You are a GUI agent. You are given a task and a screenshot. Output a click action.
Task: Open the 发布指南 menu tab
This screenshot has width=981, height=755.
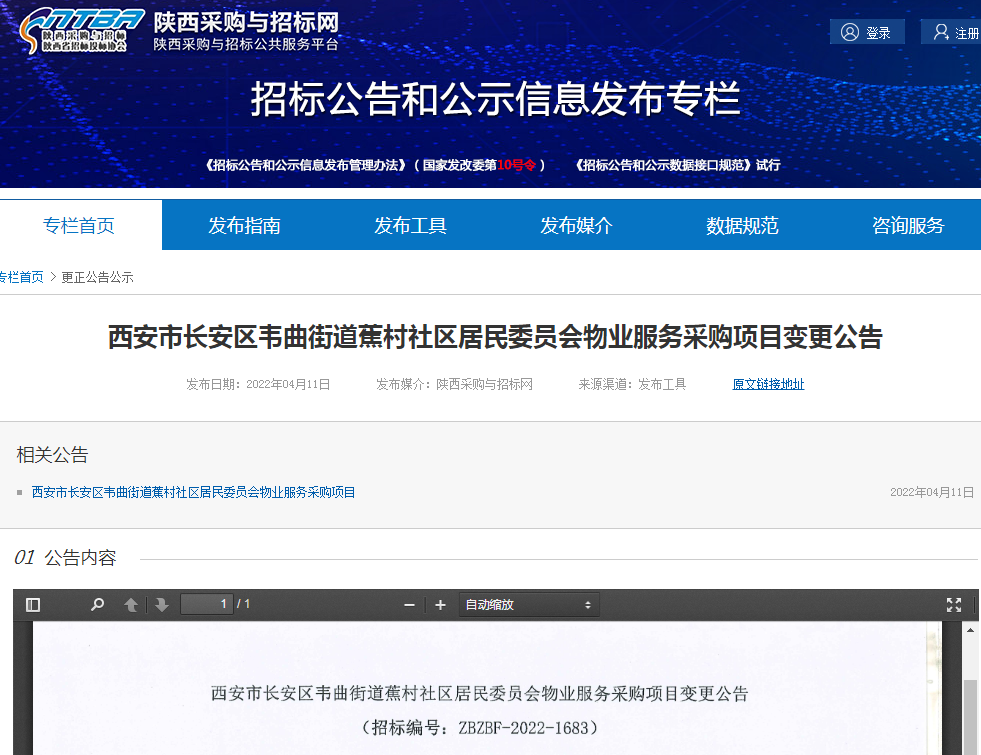(244, 225)
